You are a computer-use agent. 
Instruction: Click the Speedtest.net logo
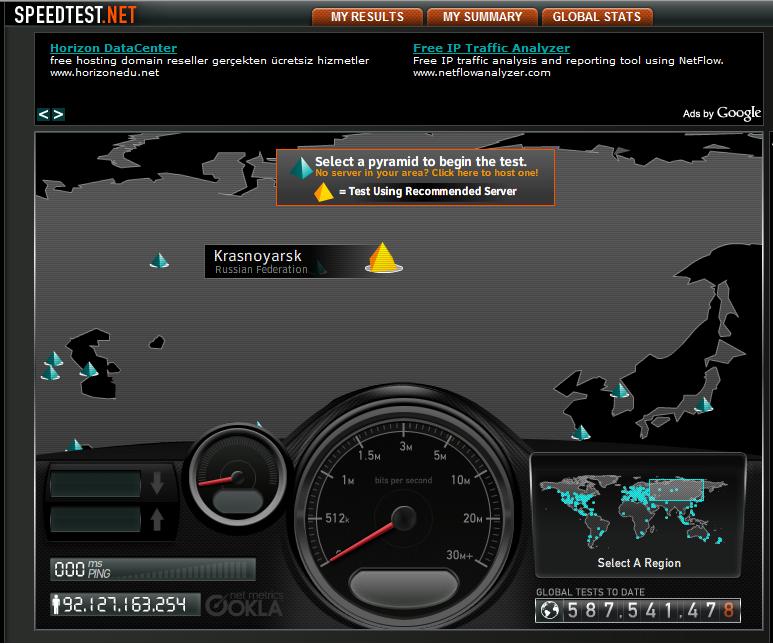click(x=69, y=16)
